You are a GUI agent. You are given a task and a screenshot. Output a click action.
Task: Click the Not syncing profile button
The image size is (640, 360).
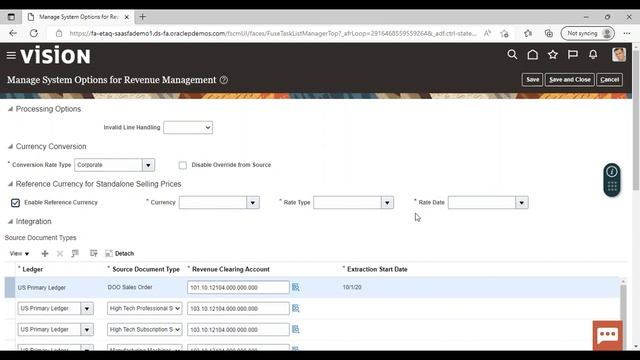[x=588, y=33]
